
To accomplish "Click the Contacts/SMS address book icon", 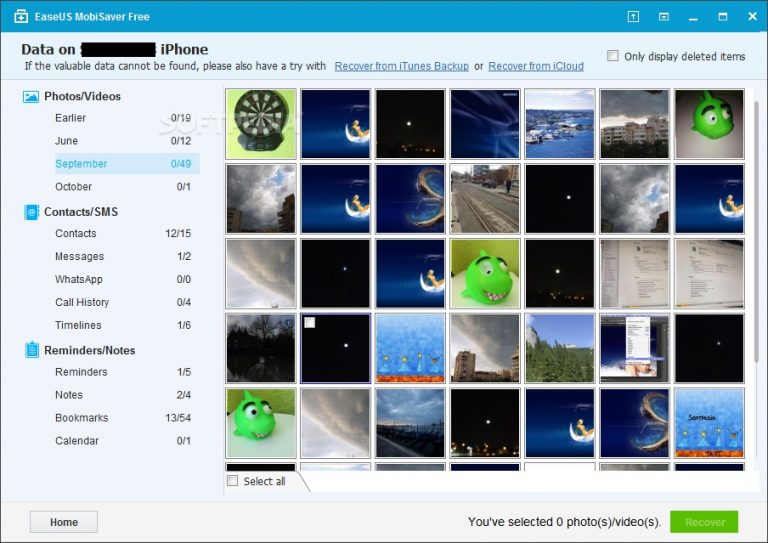I will (31, 212).
